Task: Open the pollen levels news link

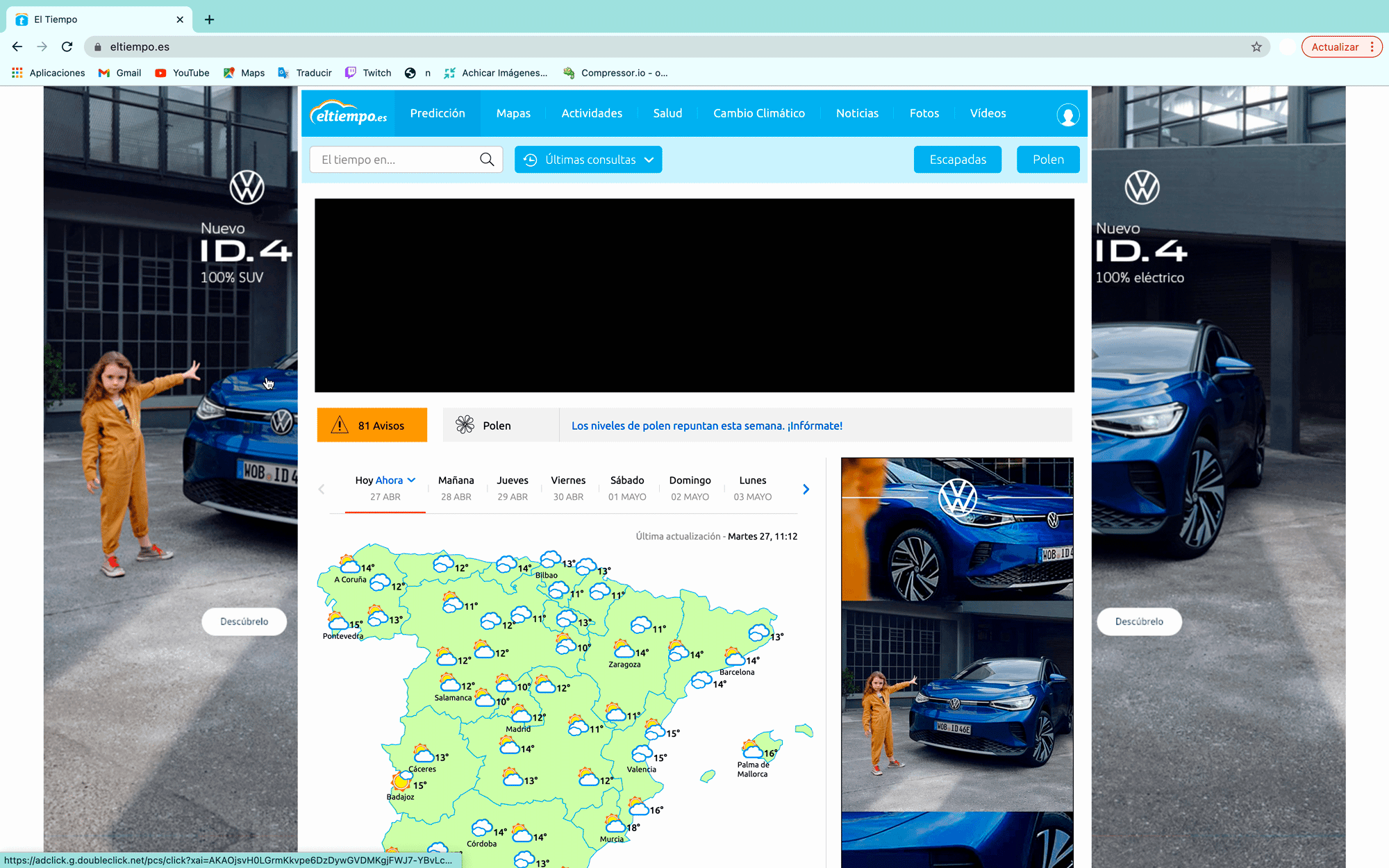Action: (707, 426)
